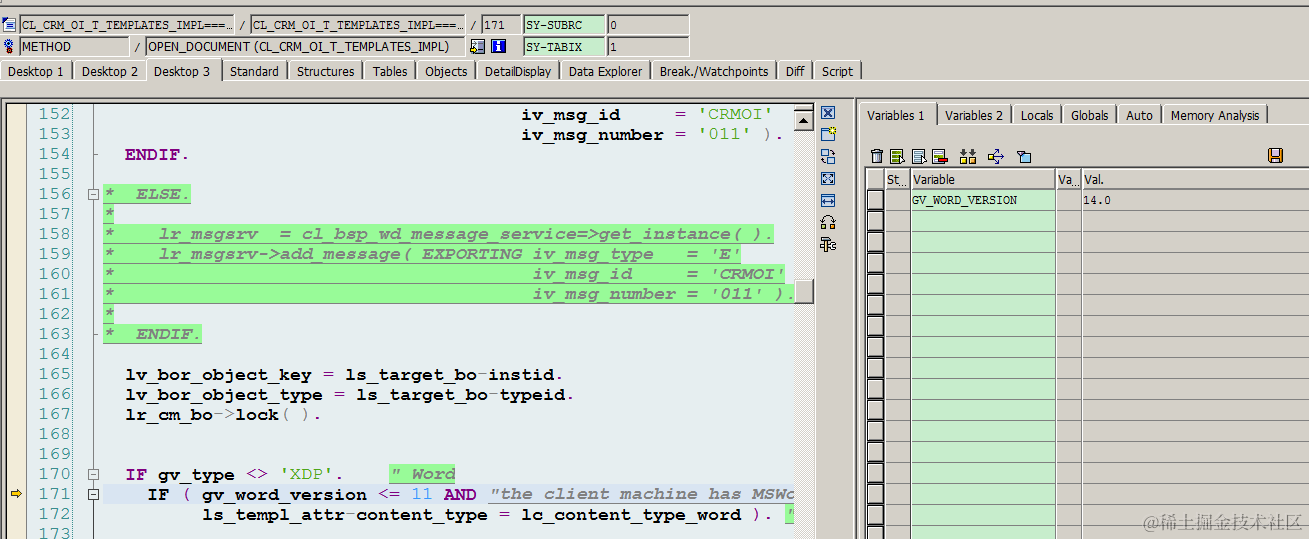Click code line 'lr_cm_bo->lock( ).'

[223, 414]
